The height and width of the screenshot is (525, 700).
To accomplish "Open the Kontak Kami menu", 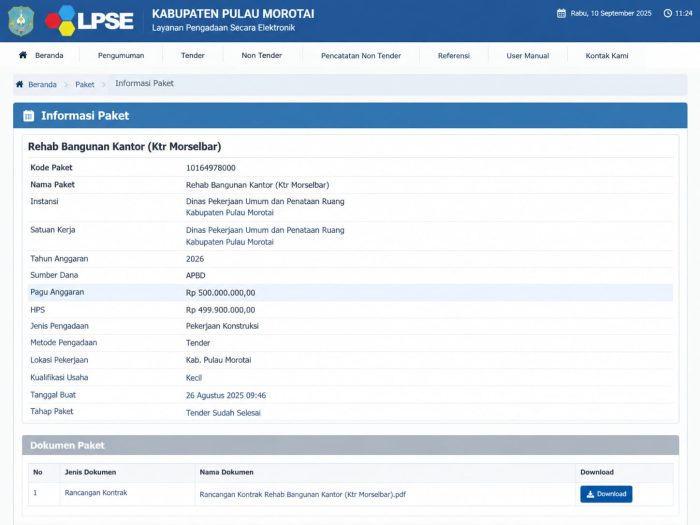I will 607,56.
